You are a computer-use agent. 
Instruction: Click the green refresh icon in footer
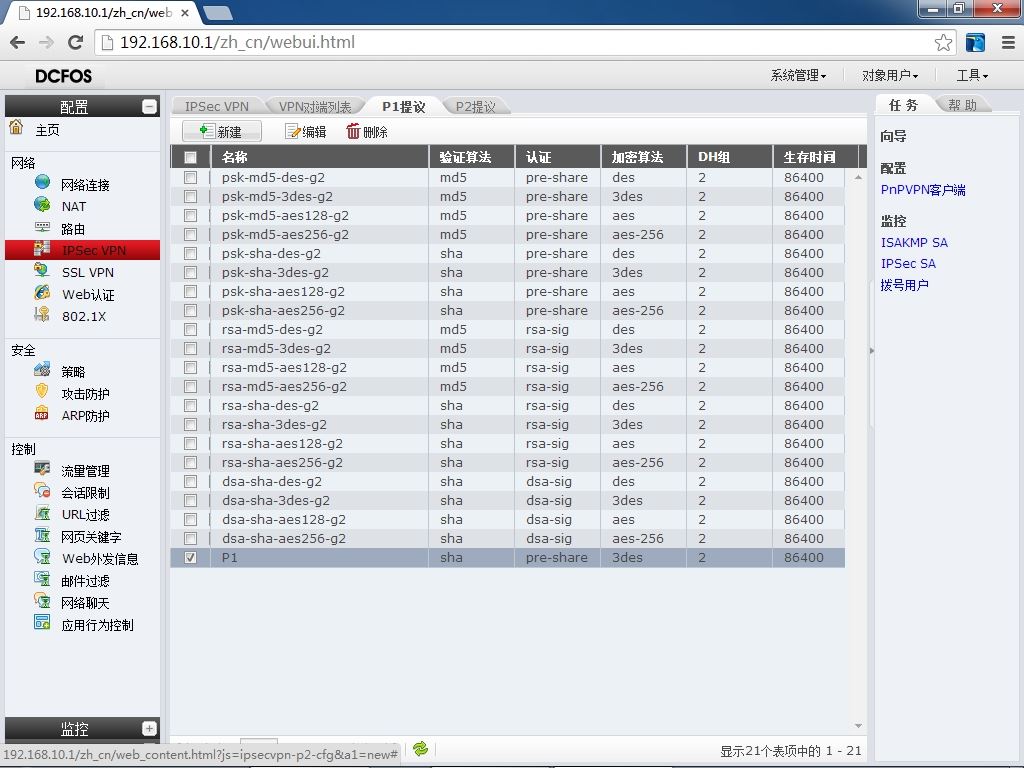coord(421,748)
